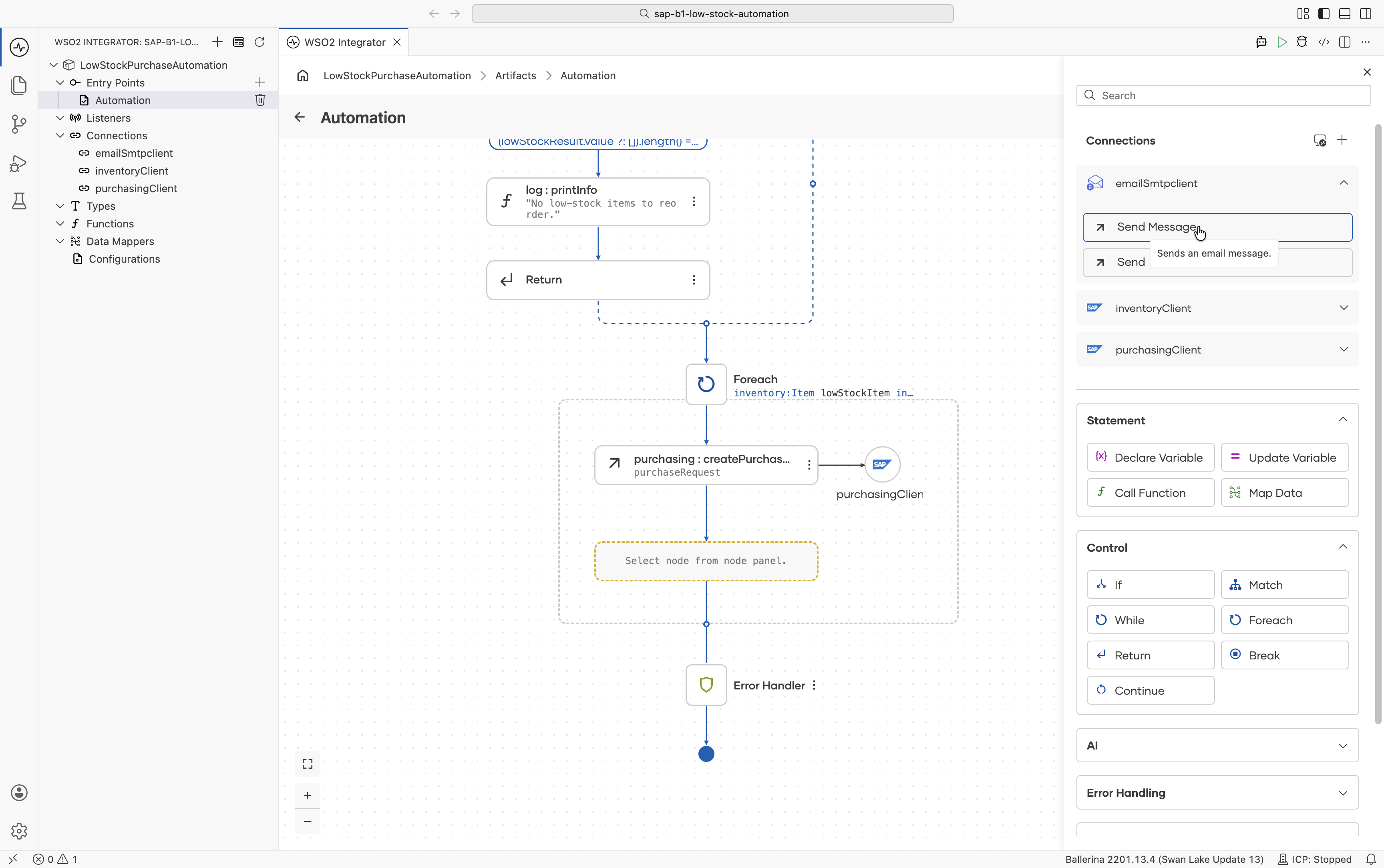The width and height of the screenshot is (1384, 868).
Task: Open the Accounts icon in activity bar
Action: pyautogui.click(x=19, y=793)
